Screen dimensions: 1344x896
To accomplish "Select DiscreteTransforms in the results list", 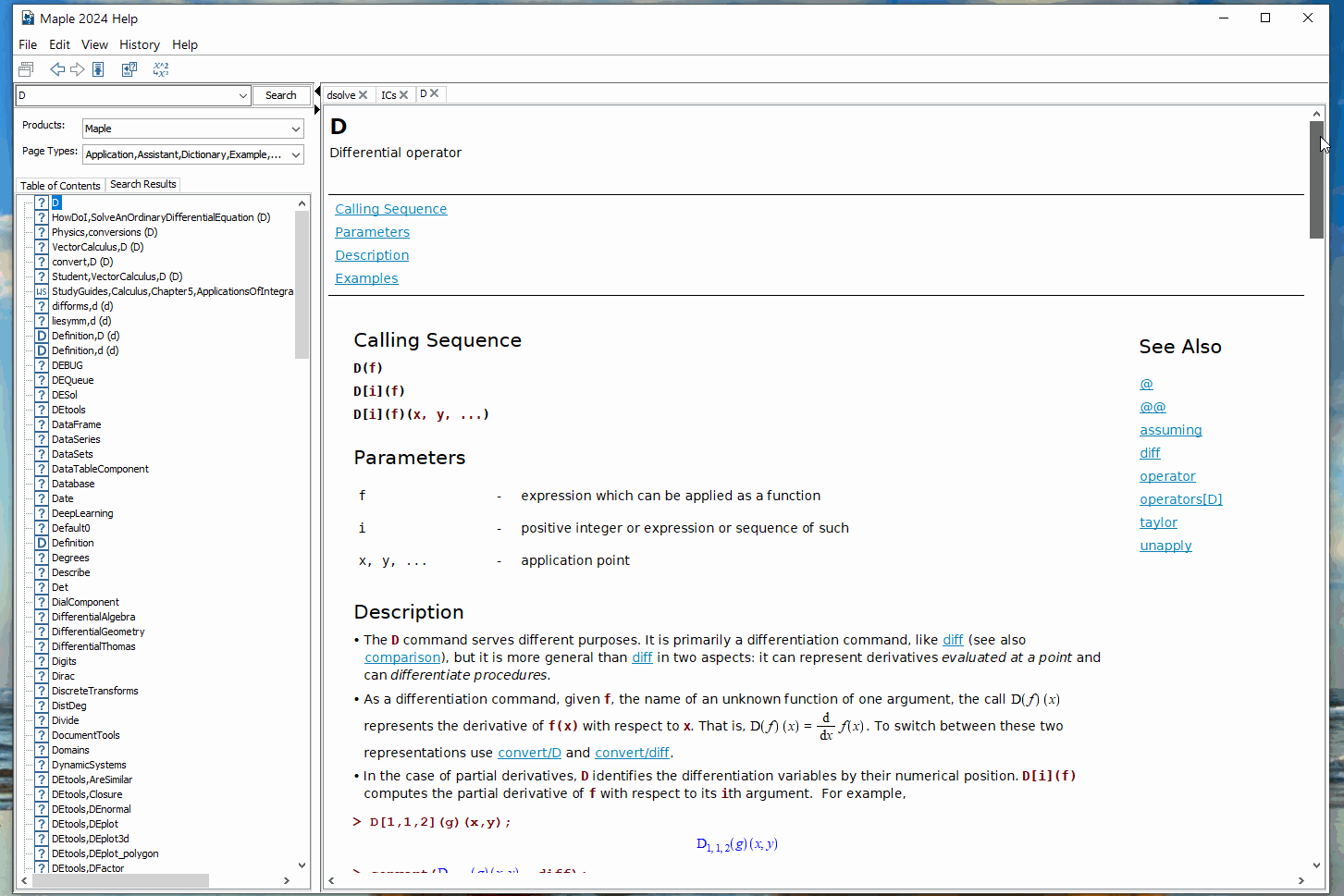I will [94, 691].
